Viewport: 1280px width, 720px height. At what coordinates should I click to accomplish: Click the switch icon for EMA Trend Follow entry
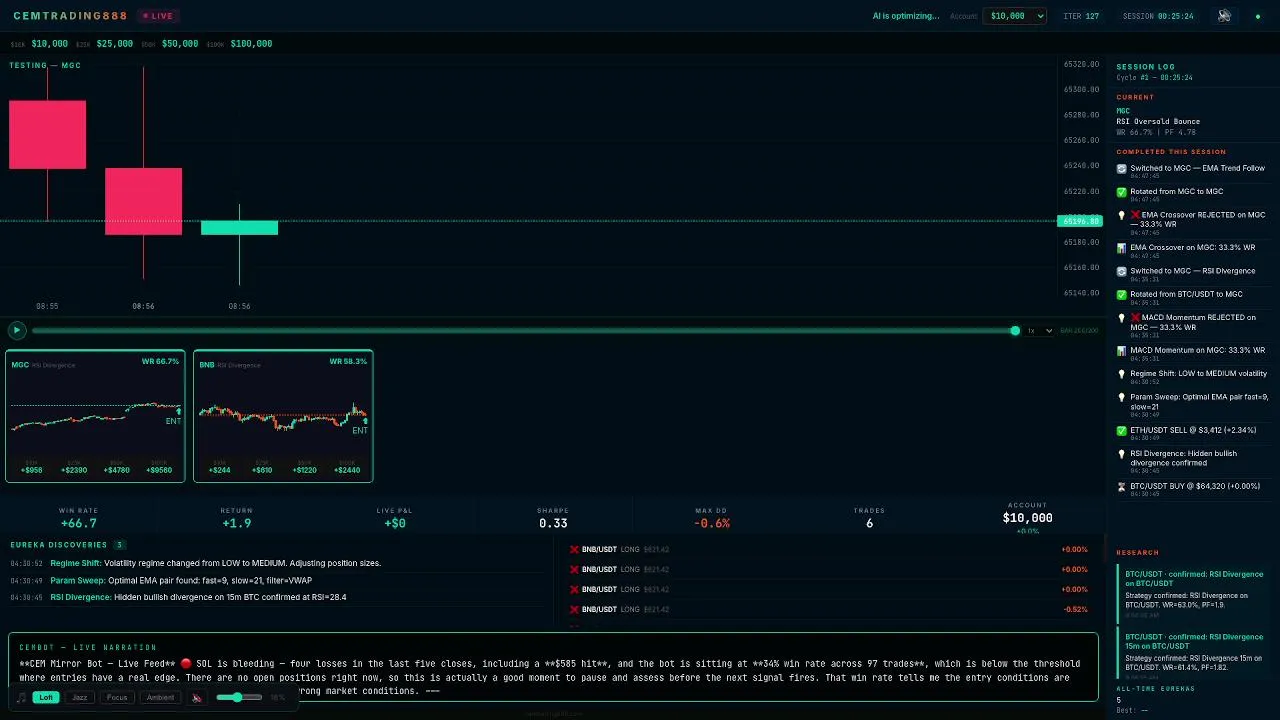click(x=1121, y=169)
